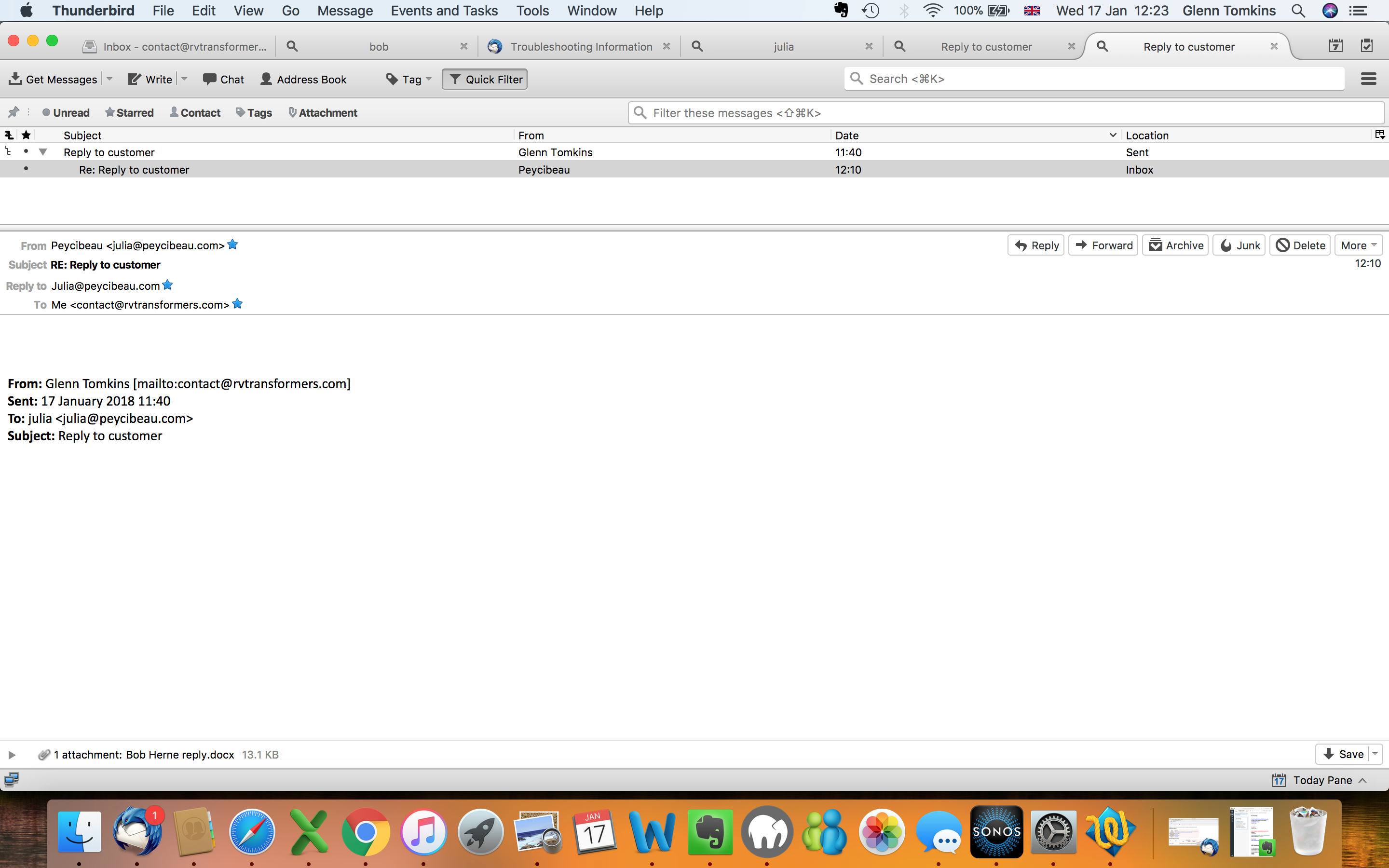Toggle the Starred quick filter
1389x868 pixels.
click(129, 113)
